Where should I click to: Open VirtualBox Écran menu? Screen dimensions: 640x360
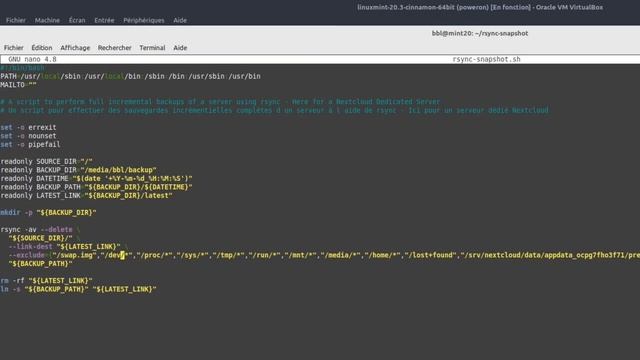click(77, 20)
